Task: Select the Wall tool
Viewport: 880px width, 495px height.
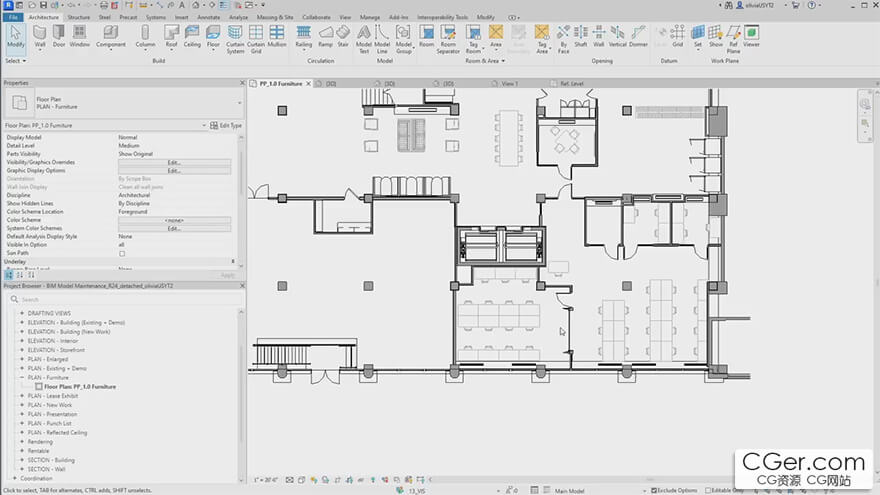Action: pyautogui.click(x=41, y=38)
